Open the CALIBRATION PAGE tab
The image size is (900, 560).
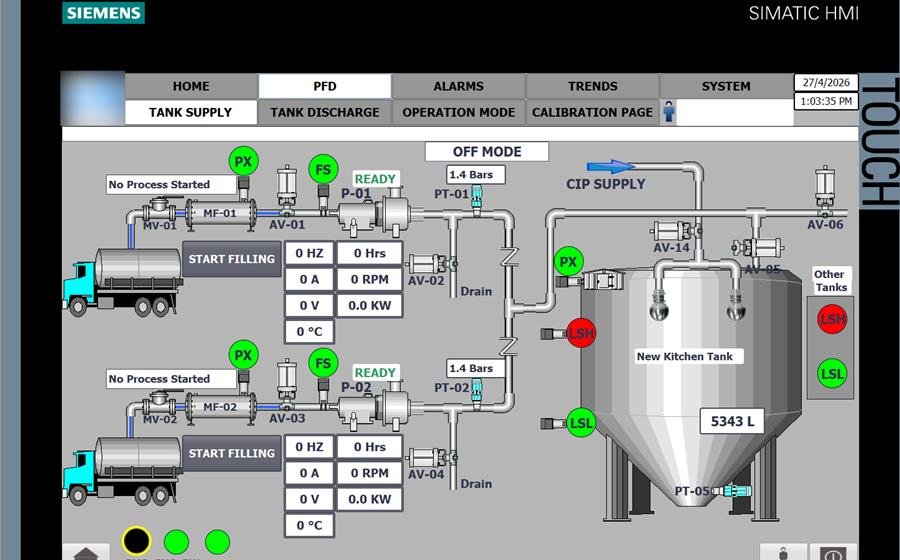(x=592, y=112)
